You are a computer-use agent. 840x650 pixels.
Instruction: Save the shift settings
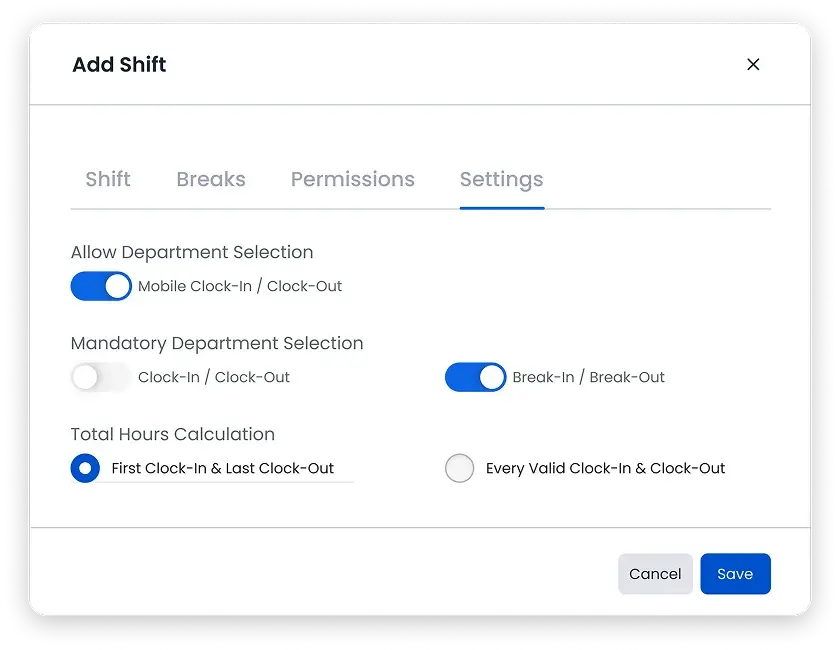pyautogui.click(x=736, y=574)
